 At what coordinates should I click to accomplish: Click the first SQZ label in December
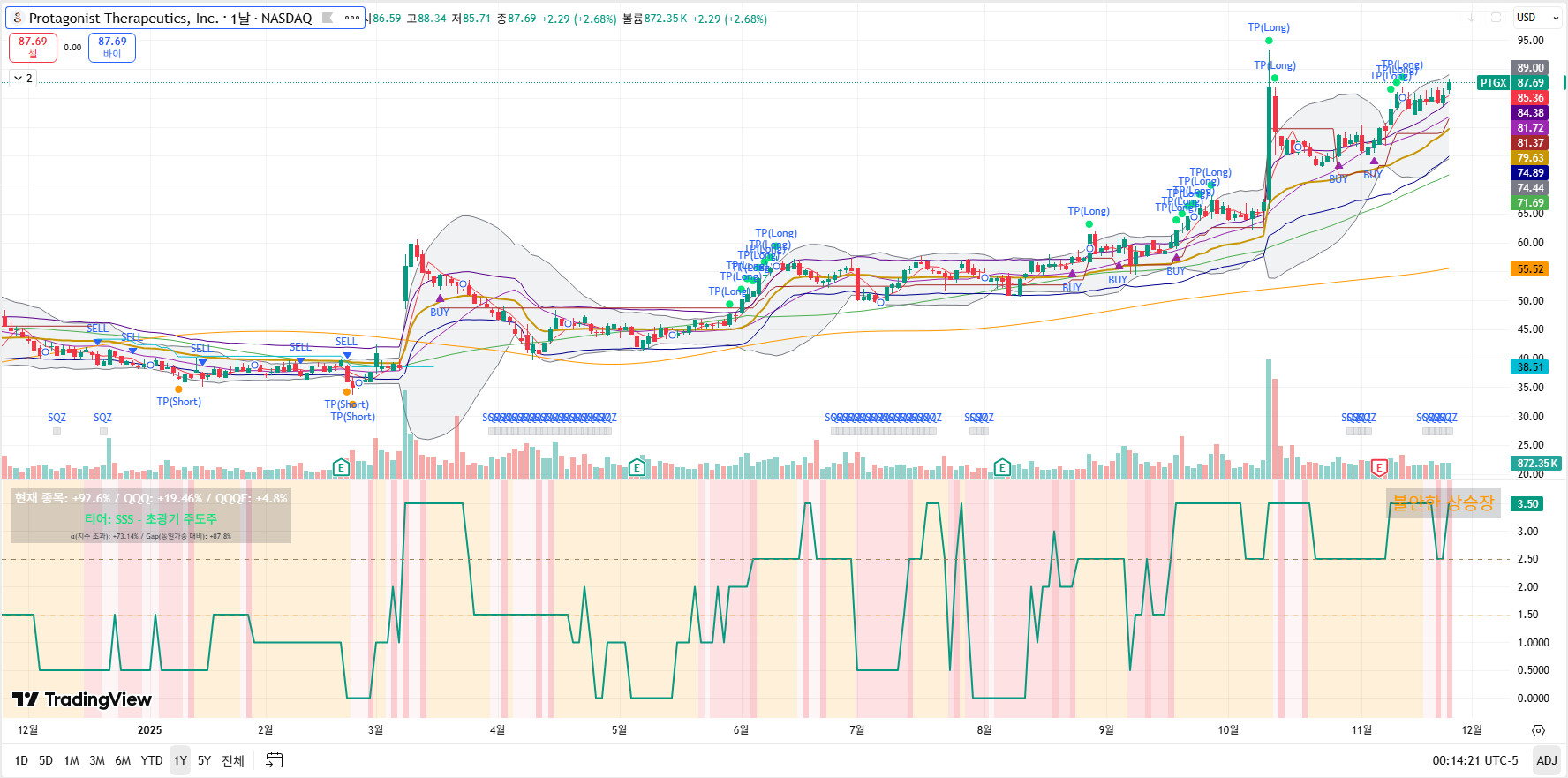coord(57,418)
